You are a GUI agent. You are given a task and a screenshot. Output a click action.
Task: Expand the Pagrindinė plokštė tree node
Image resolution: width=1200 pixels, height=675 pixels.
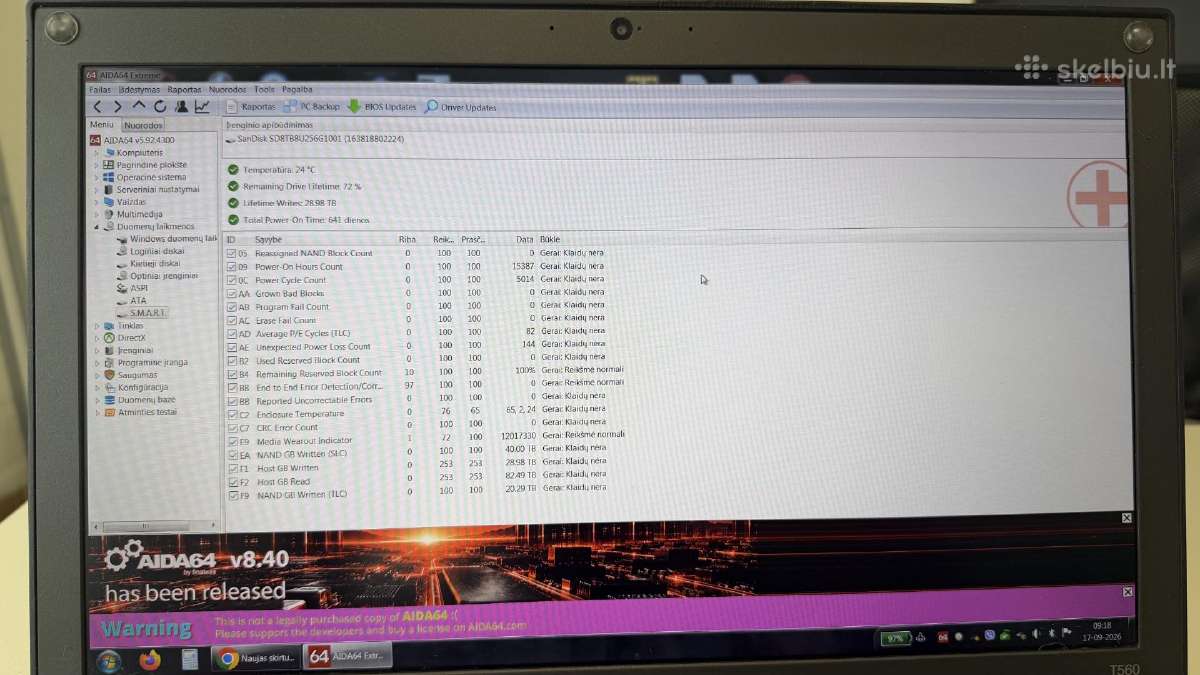96,165
